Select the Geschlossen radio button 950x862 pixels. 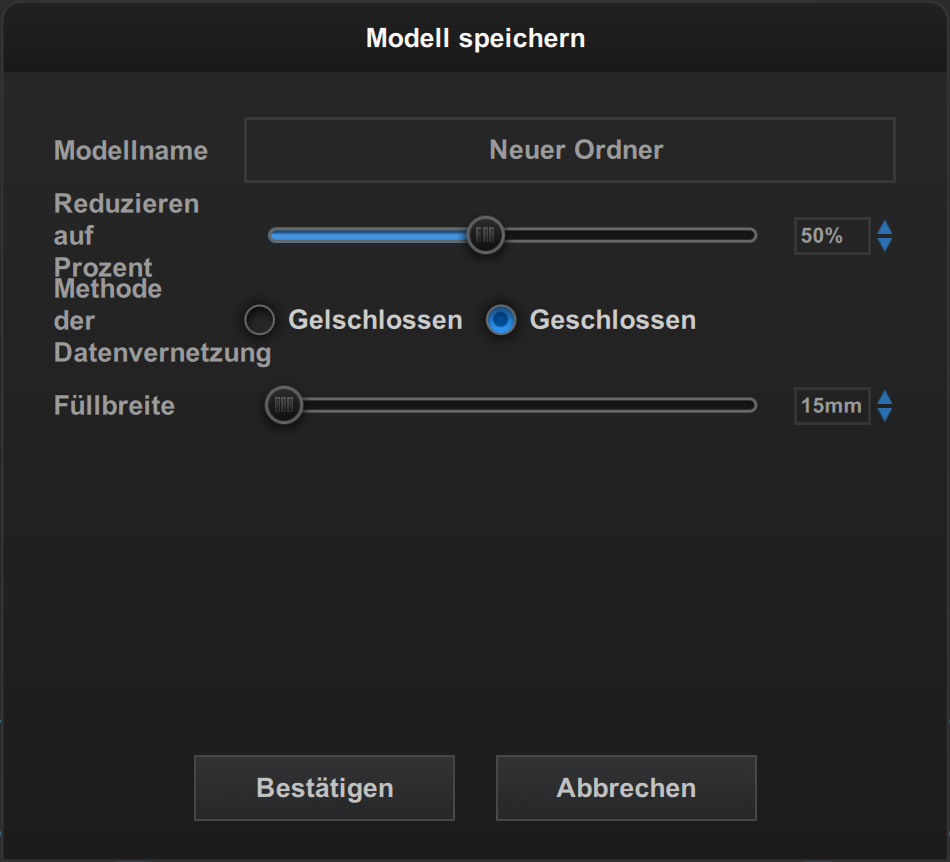click(x=501, y=320)
